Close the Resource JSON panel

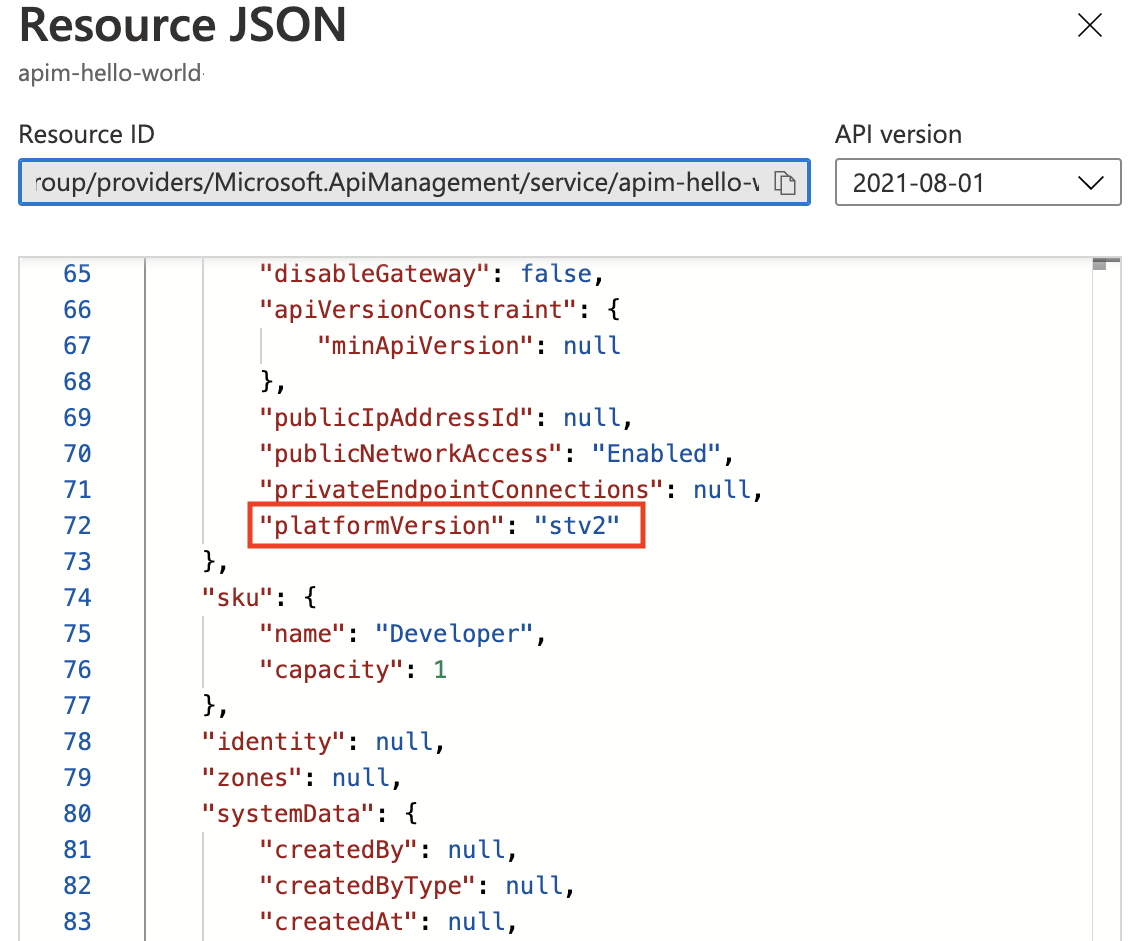(x=1090, y=25)
